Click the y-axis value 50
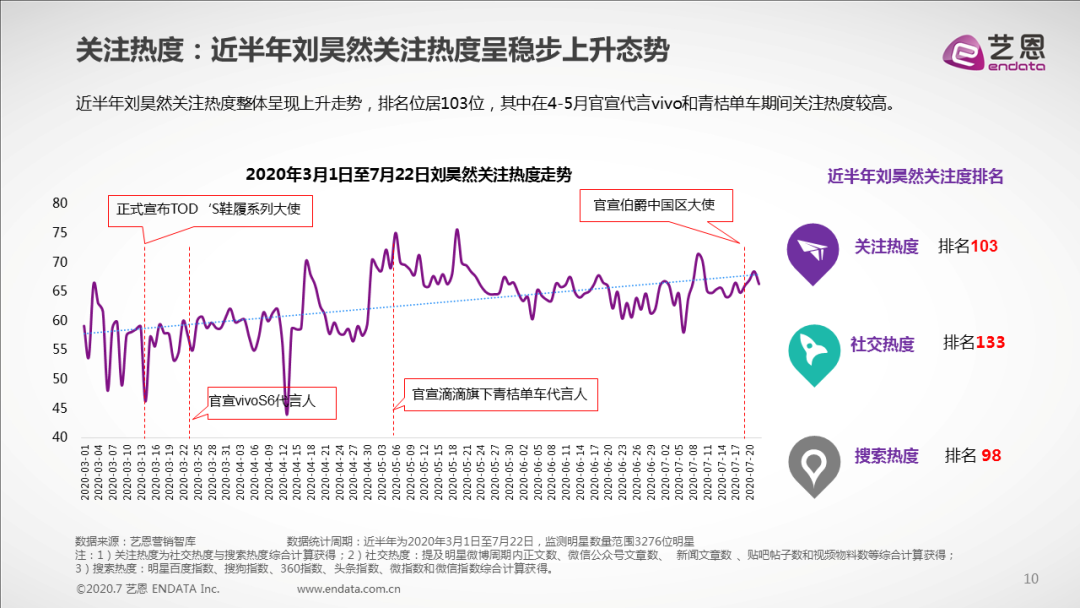1080x608 pixels. pos(60,378)
